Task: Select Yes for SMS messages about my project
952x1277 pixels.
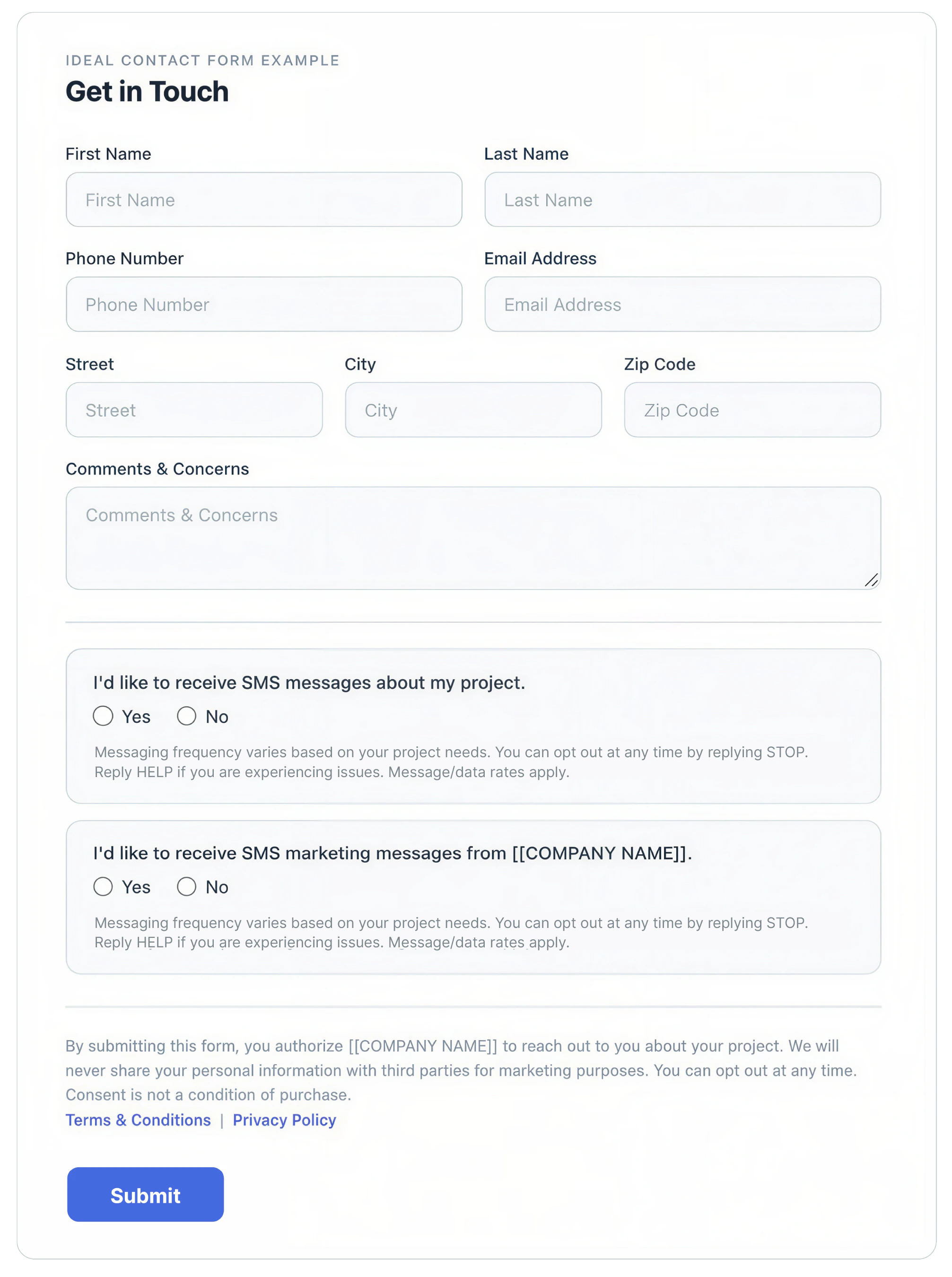Action: (x=103, y=716)
